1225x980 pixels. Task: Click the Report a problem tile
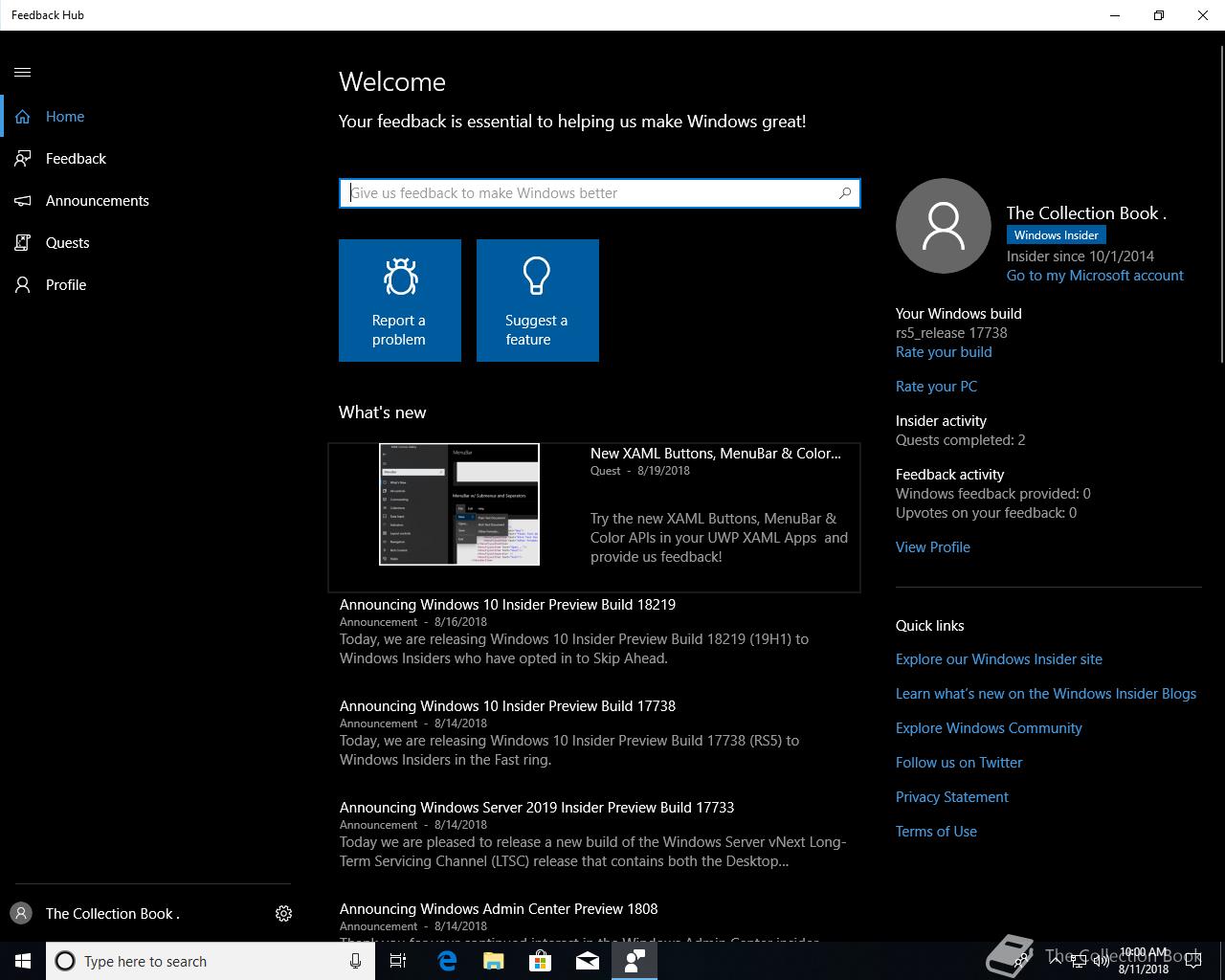coord(400,301)
